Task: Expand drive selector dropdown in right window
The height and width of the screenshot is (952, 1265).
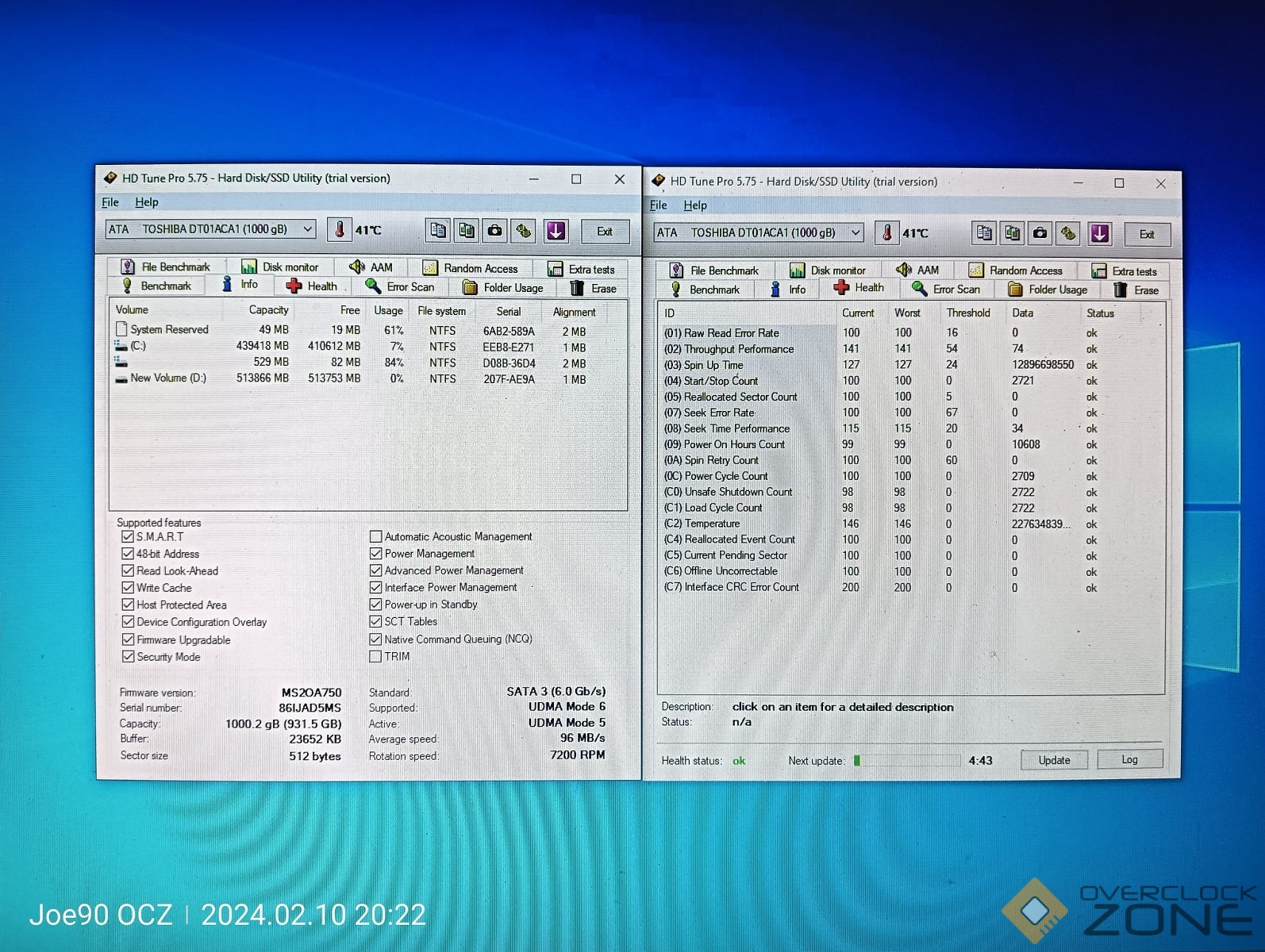Action: 856,232
